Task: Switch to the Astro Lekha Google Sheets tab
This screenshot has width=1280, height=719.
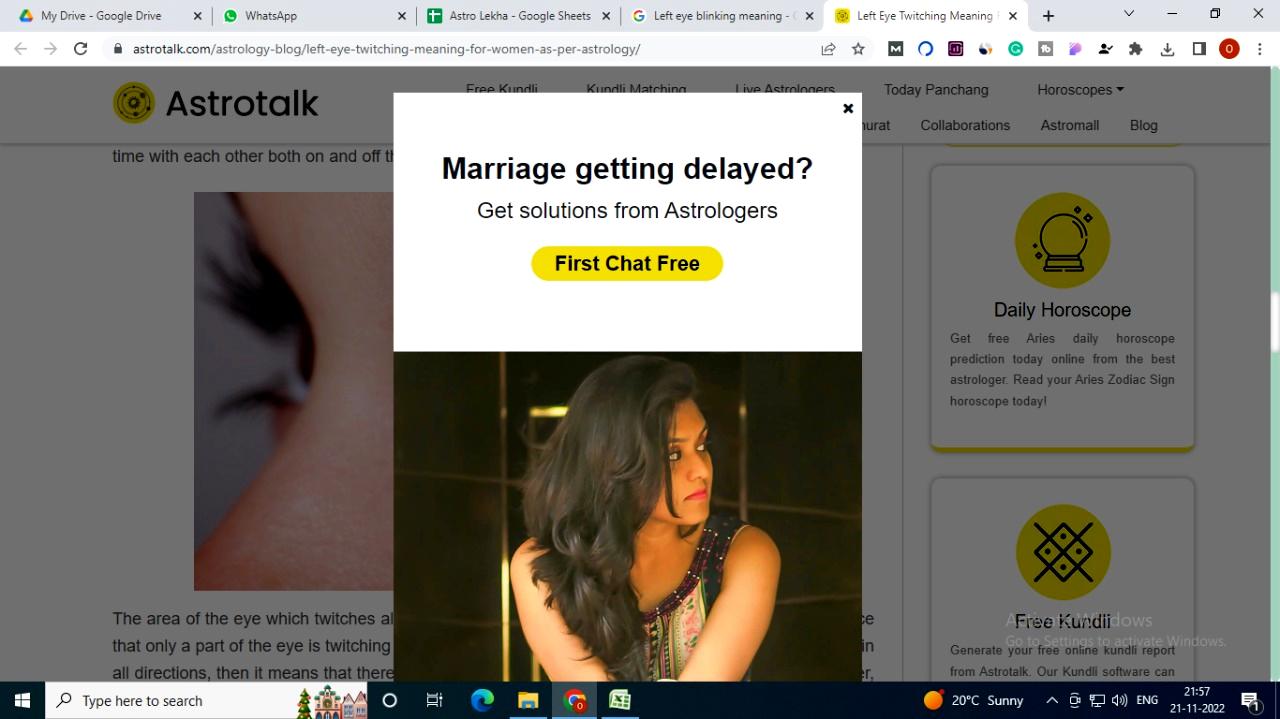Action: 517,16
